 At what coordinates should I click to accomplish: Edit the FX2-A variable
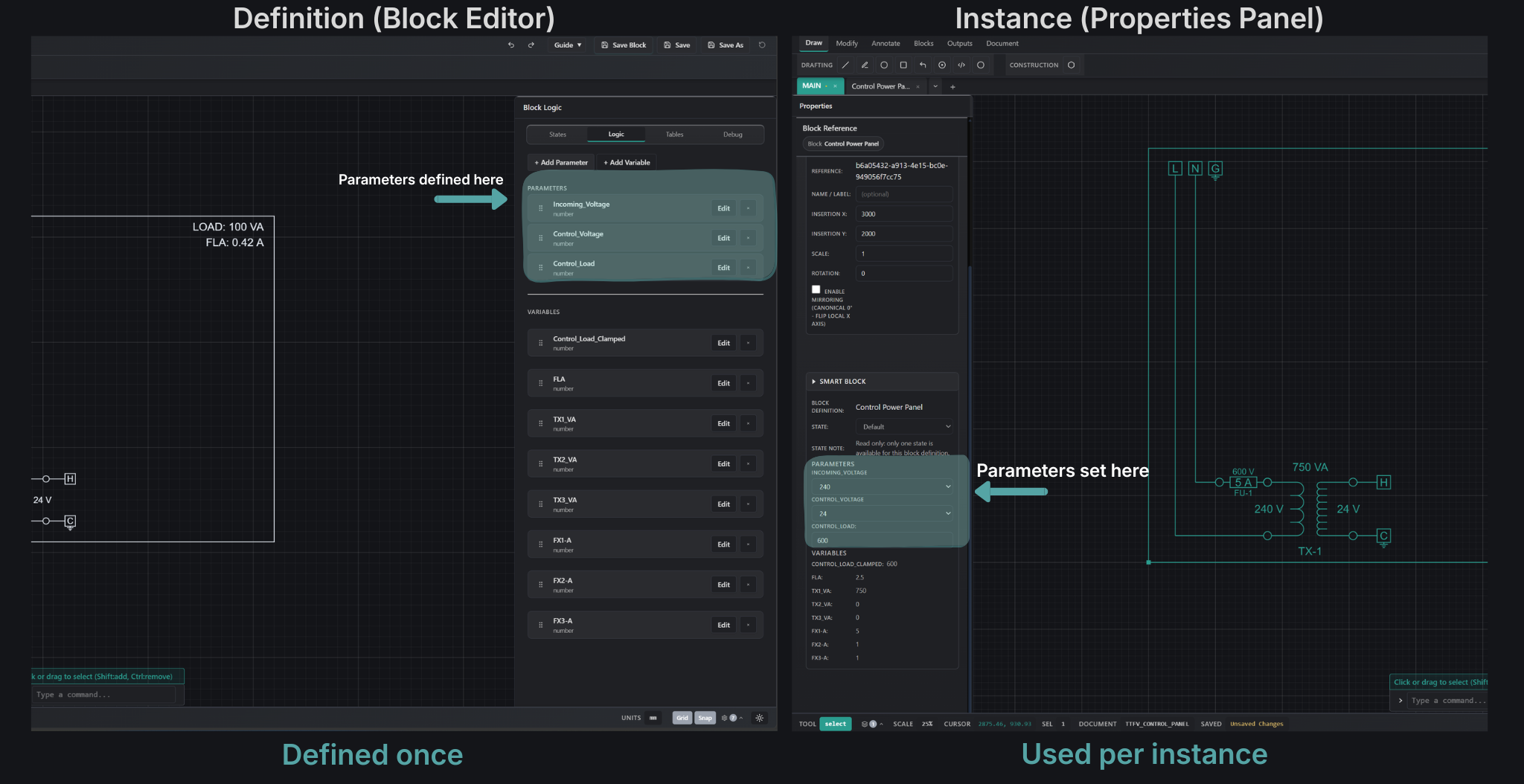tap(723, 585)
